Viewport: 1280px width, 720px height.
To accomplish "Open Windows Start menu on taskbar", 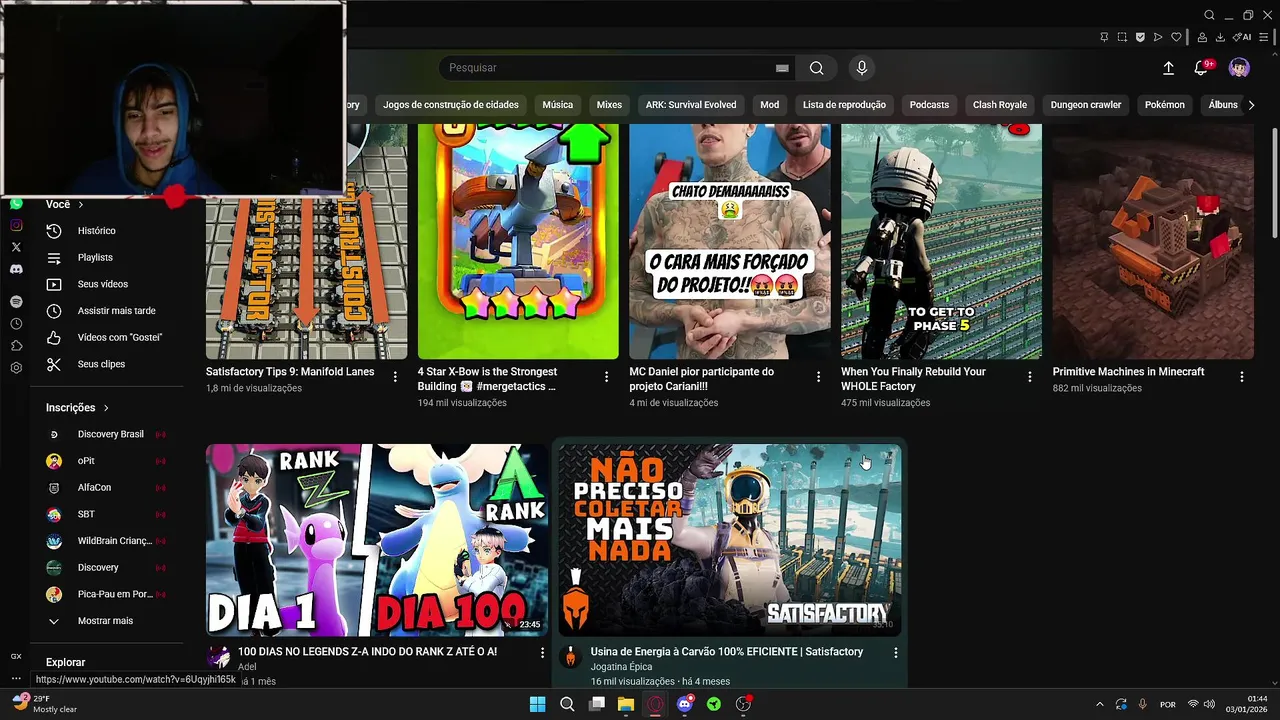I will pyautogui.click(x=537, y=704).
